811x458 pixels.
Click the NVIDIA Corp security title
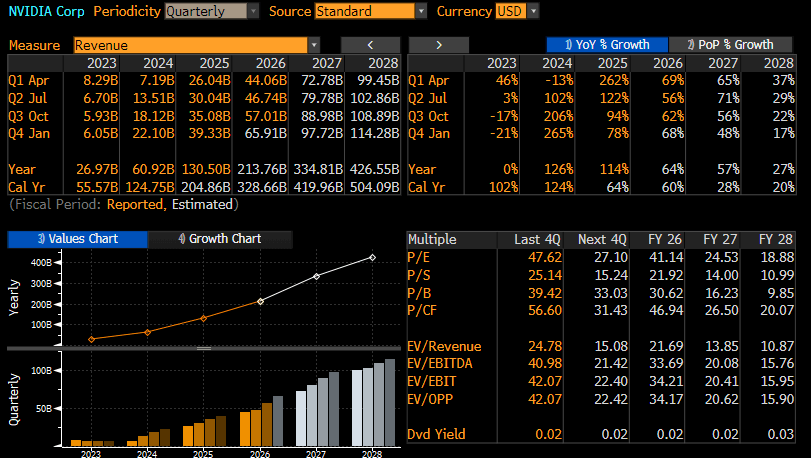[x=46, y=11]
